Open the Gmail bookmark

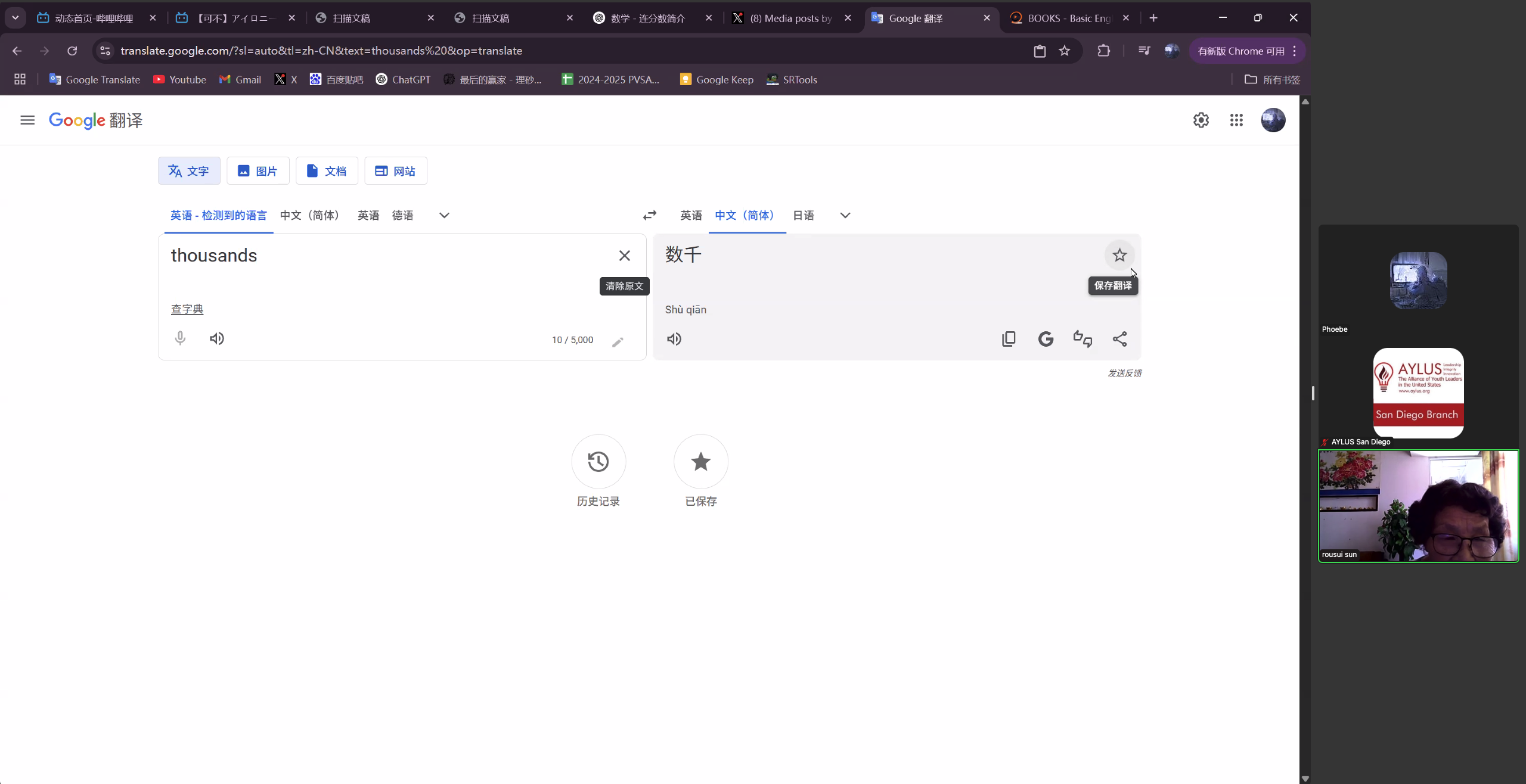click(240, 80)
